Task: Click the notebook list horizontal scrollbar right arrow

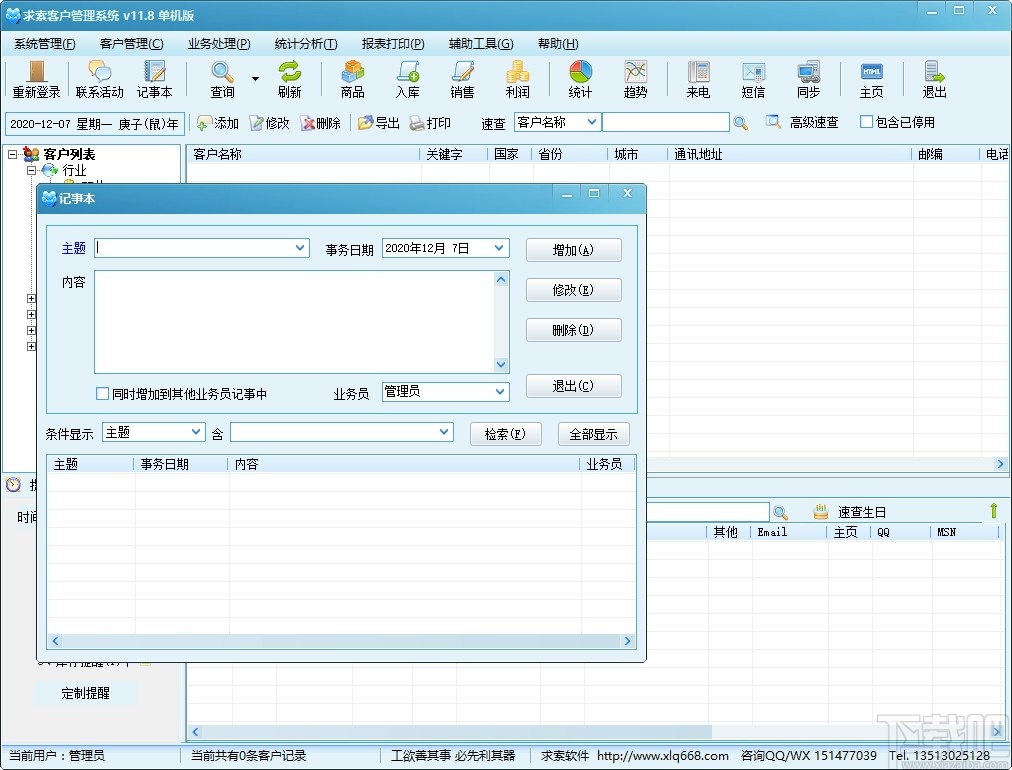Action: pyautogui.click(x=627, y=641)
